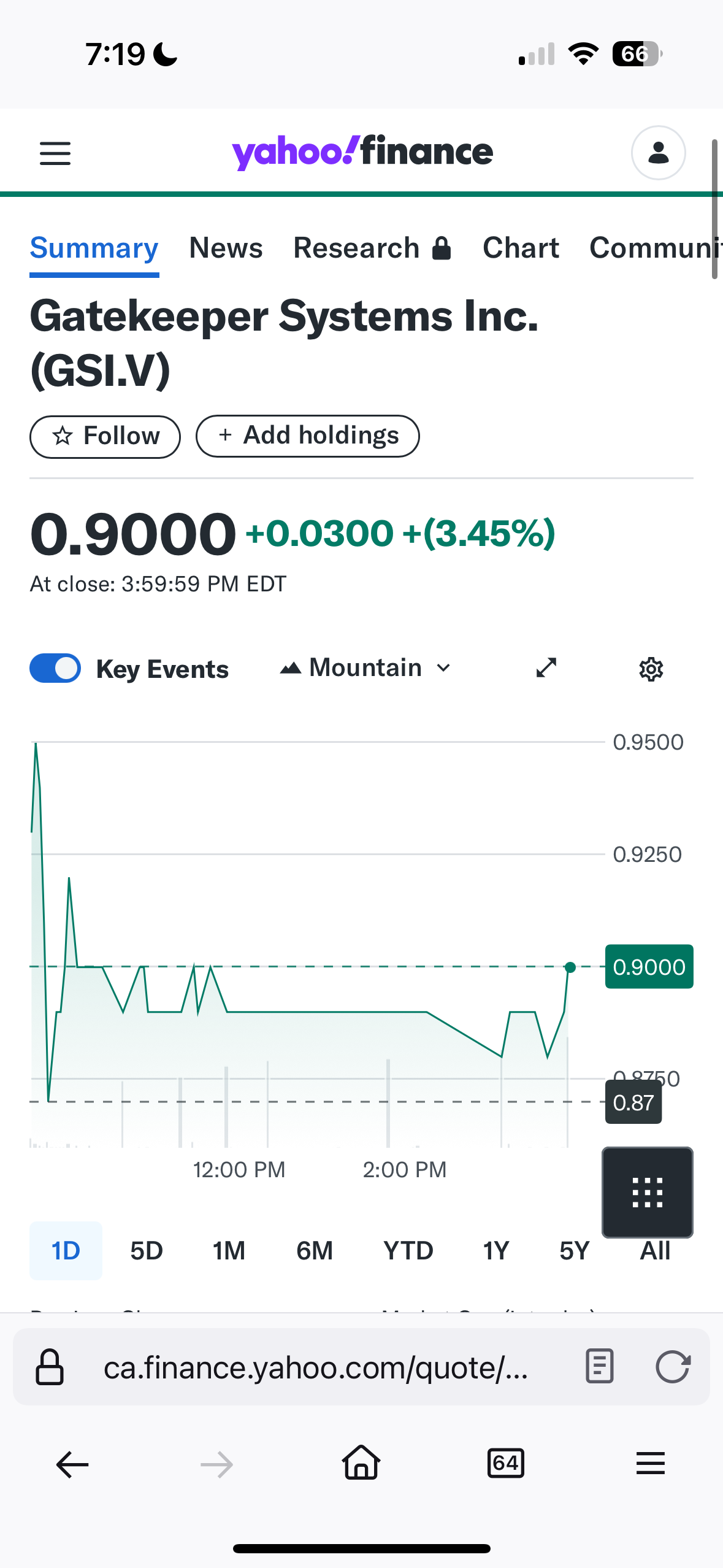This screenshot has height=1568, width=723.
Task: Follow Gatekeeper Systems stock
Action: pos(105,437)
